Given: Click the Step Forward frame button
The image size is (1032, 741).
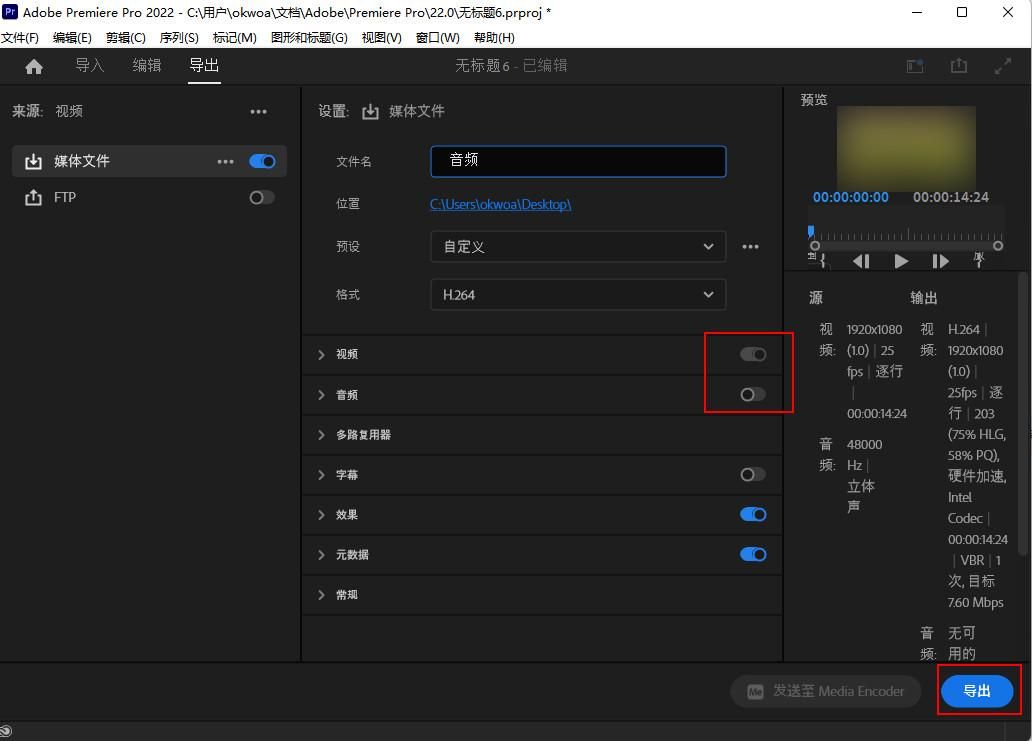Looking at the screenshot, I should click(x=939, y=261).
